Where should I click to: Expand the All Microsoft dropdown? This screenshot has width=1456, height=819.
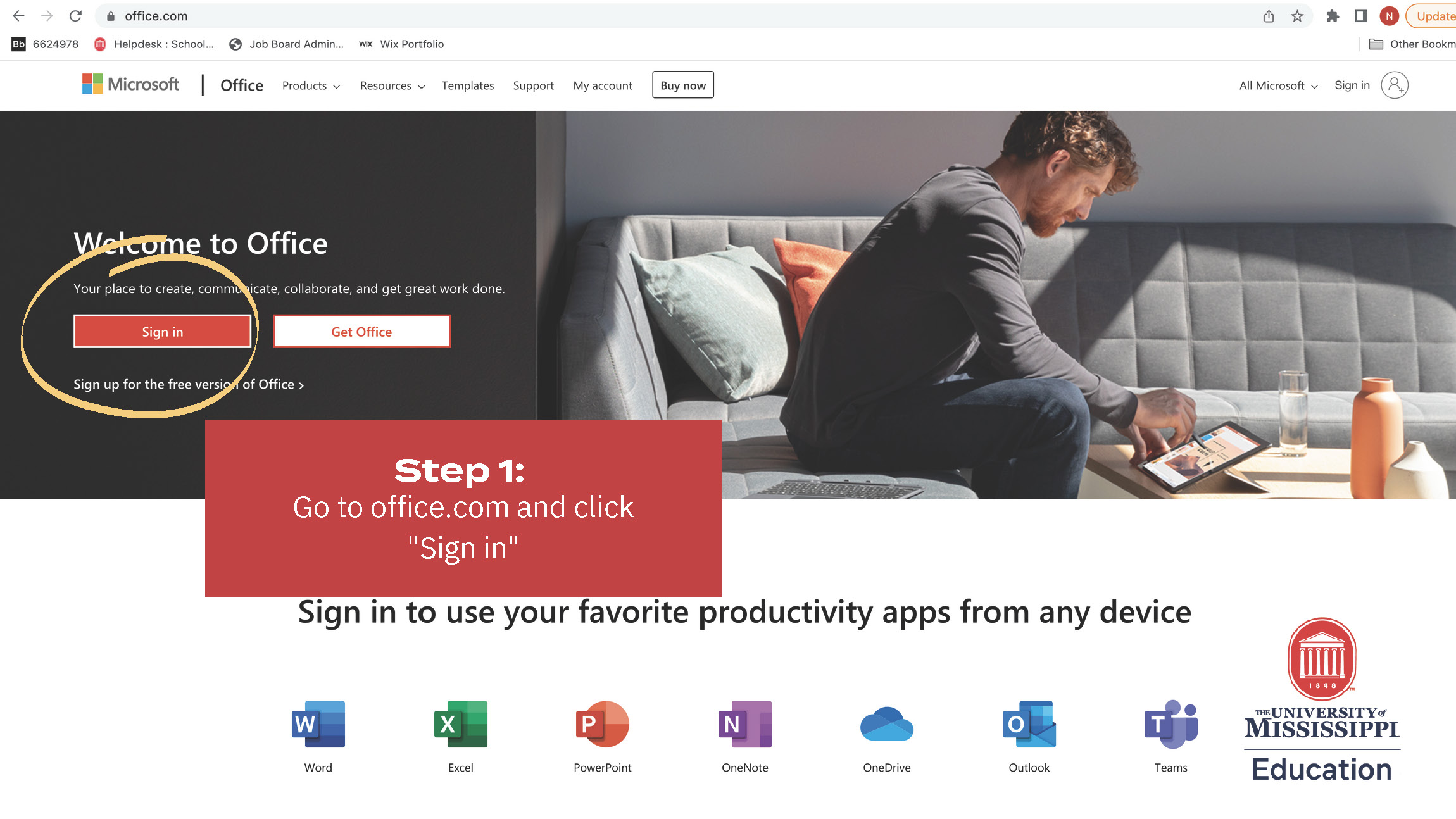pyautogui.click(x=1278, y=86)
